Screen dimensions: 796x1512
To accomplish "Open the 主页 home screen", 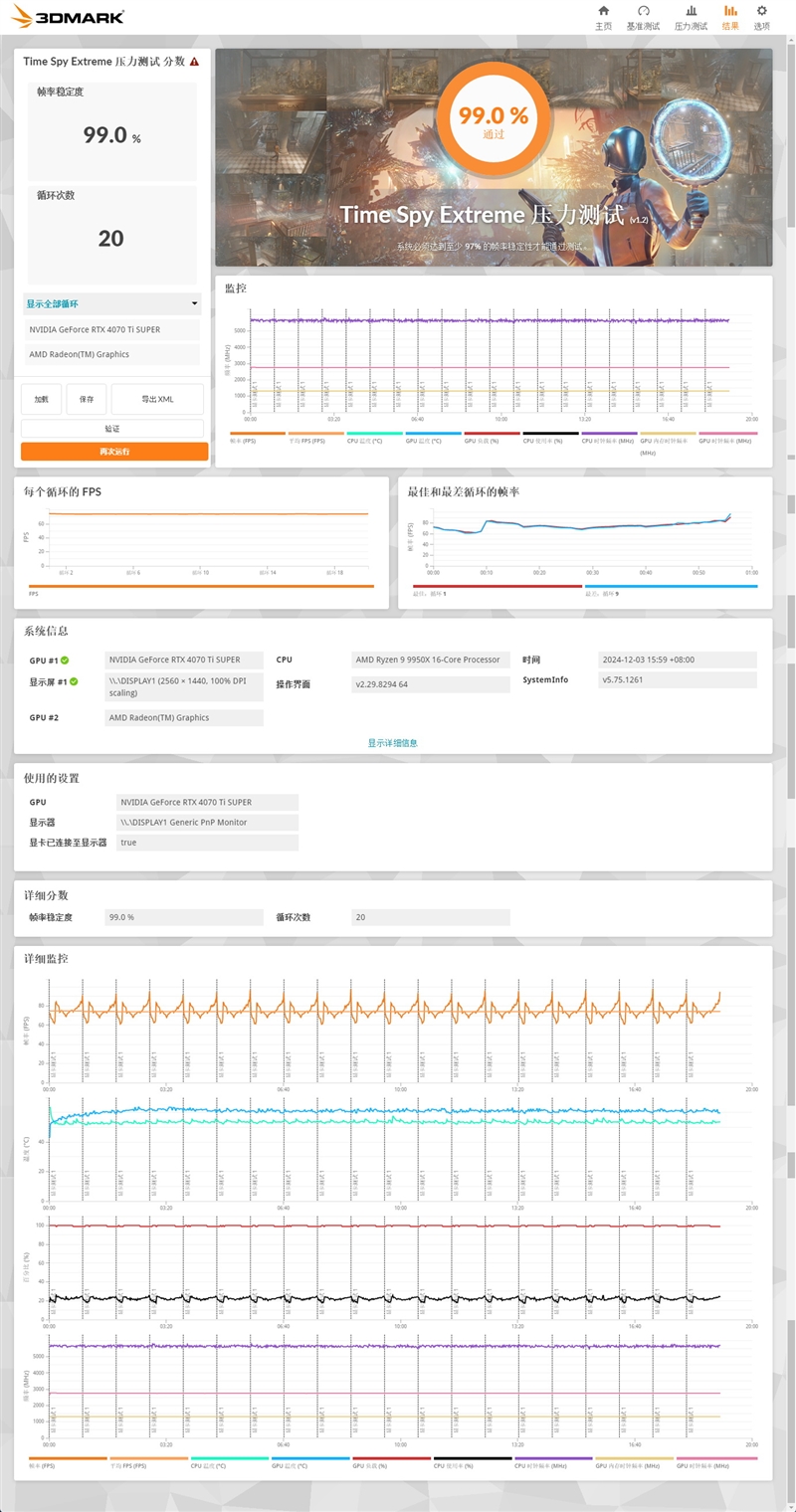I will (603, 15).
